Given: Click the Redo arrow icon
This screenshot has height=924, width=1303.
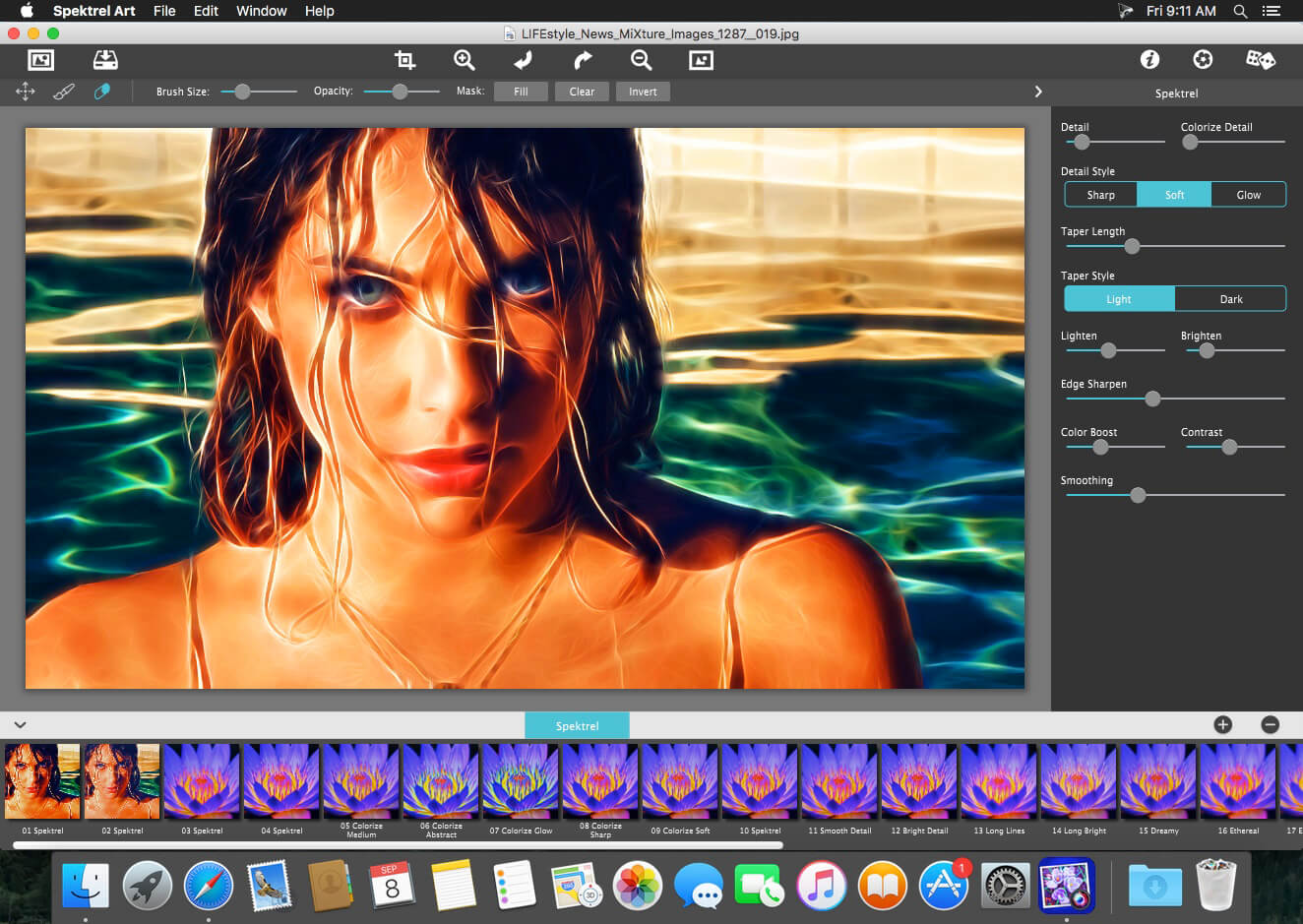Looking at the screenshot, I should point(583,60).
